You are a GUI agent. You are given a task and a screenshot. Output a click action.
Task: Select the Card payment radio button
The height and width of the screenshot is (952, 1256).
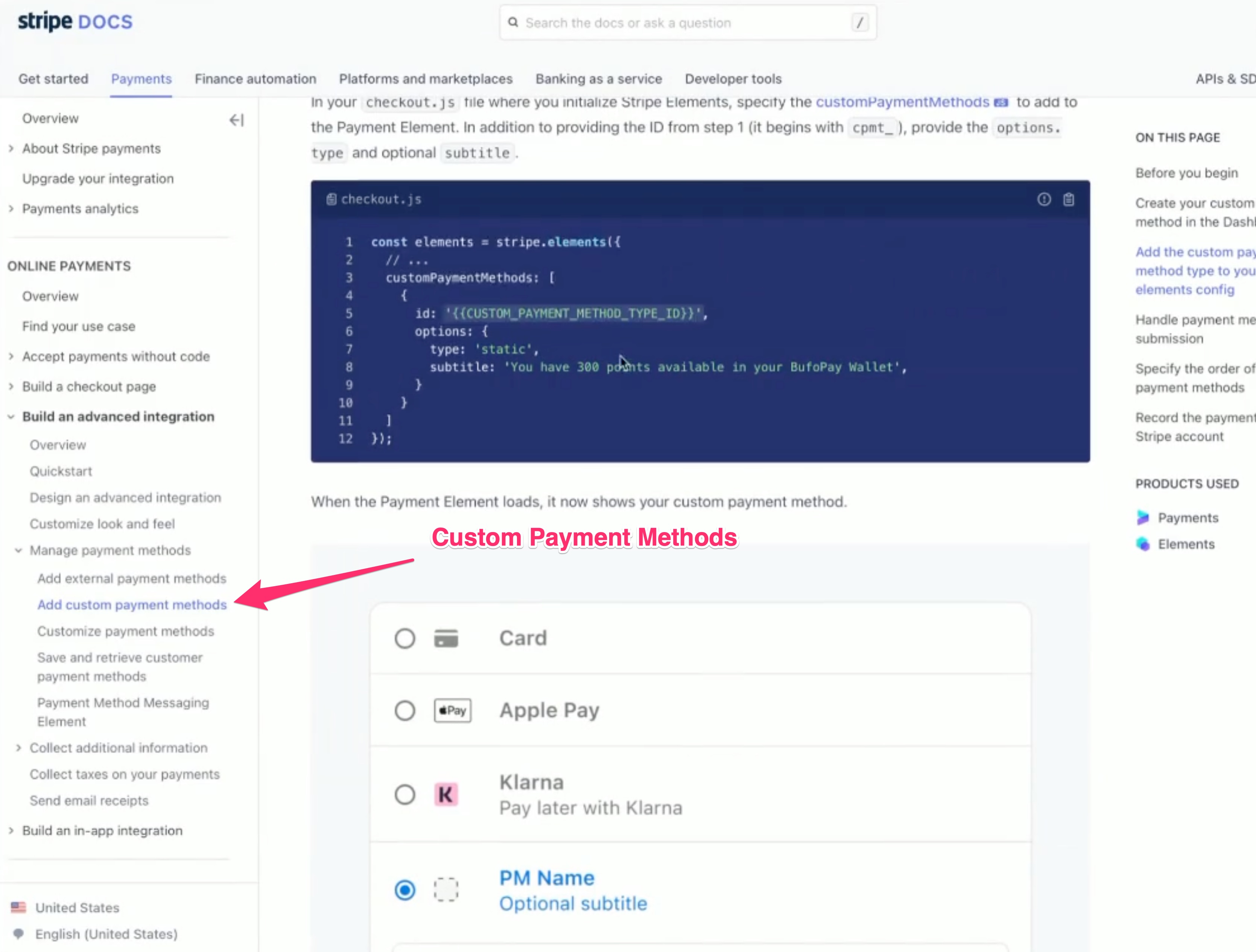click(405, 638)
